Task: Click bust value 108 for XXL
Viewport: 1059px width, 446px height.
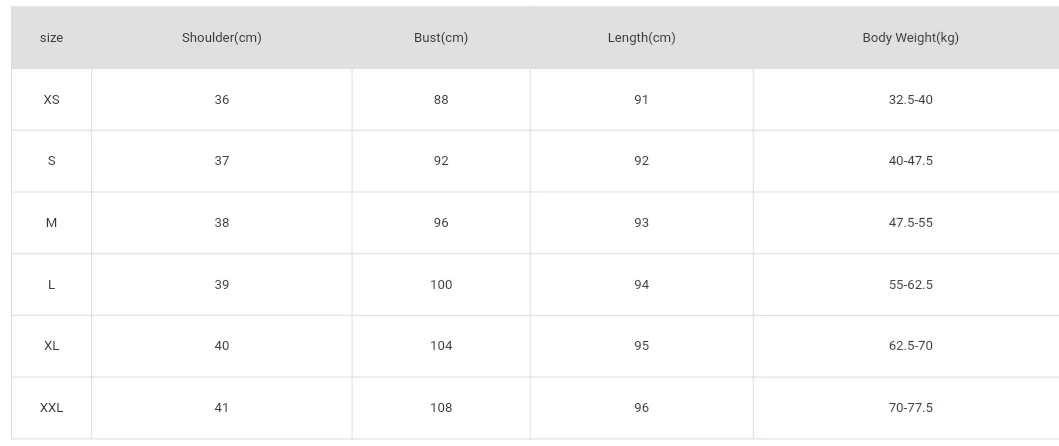Action: click(x=441, y=408)
